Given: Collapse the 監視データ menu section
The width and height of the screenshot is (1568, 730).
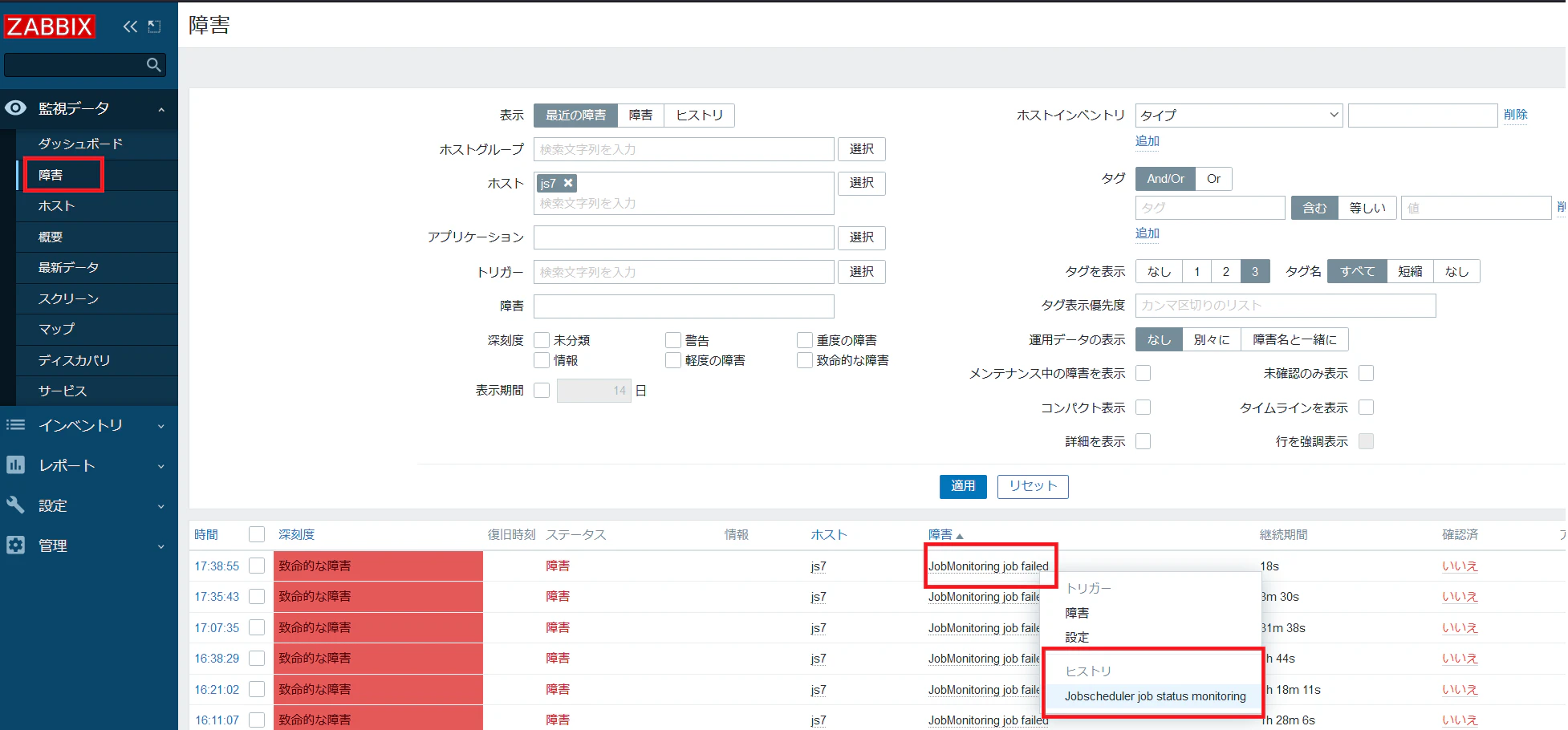Looking at the screenshot, I should (161, 109).
